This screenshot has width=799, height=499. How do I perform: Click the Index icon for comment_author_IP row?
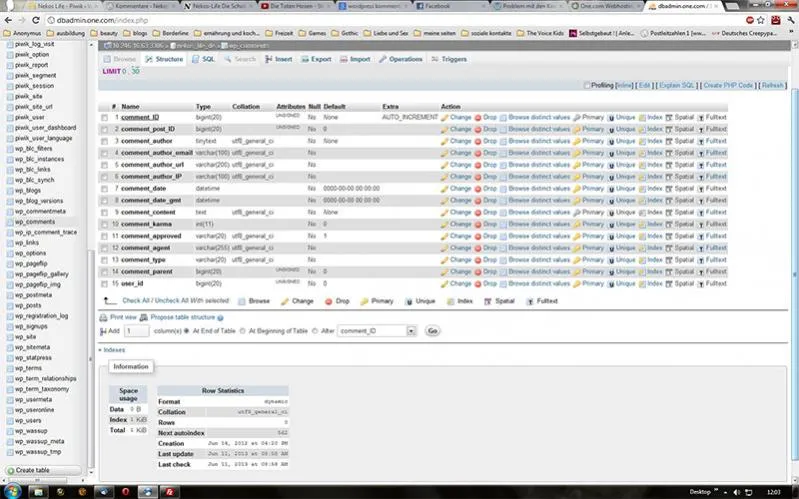pyautogui.click(x=642, y=177)
